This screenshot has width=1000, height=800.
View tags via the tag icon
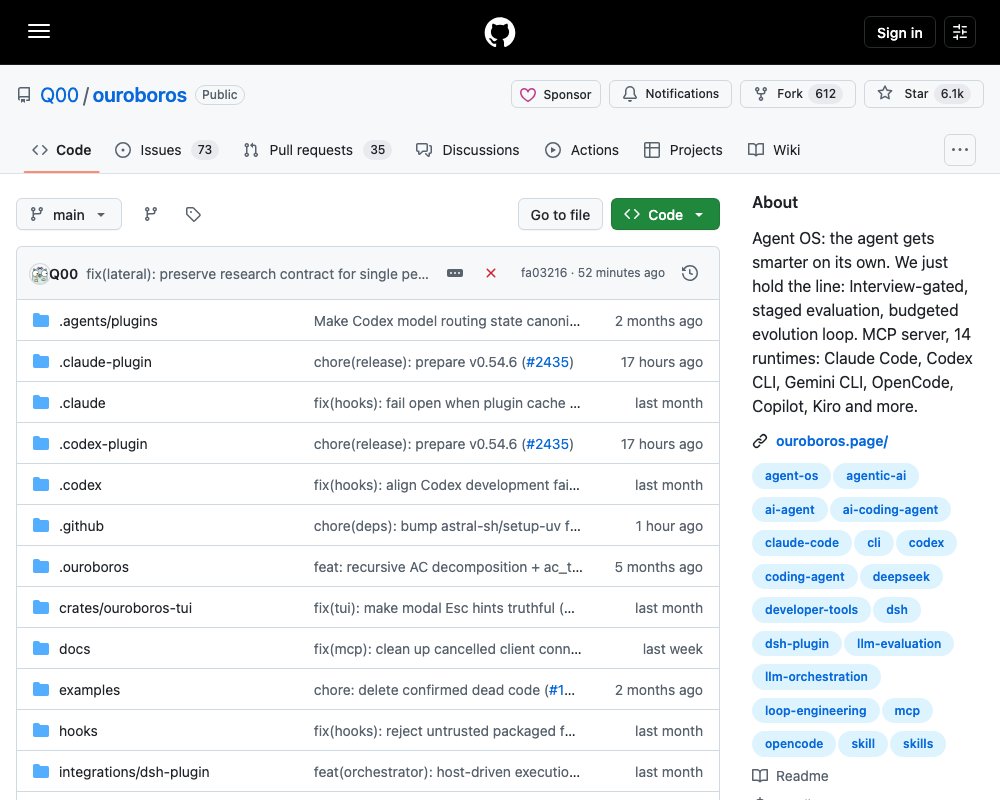click(x=193, y=214)
